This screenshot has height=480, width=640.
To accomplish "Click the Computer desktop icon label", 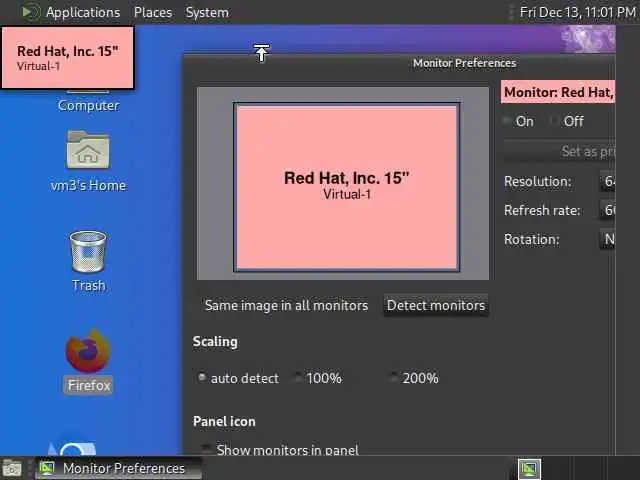I will coord(89,105).
